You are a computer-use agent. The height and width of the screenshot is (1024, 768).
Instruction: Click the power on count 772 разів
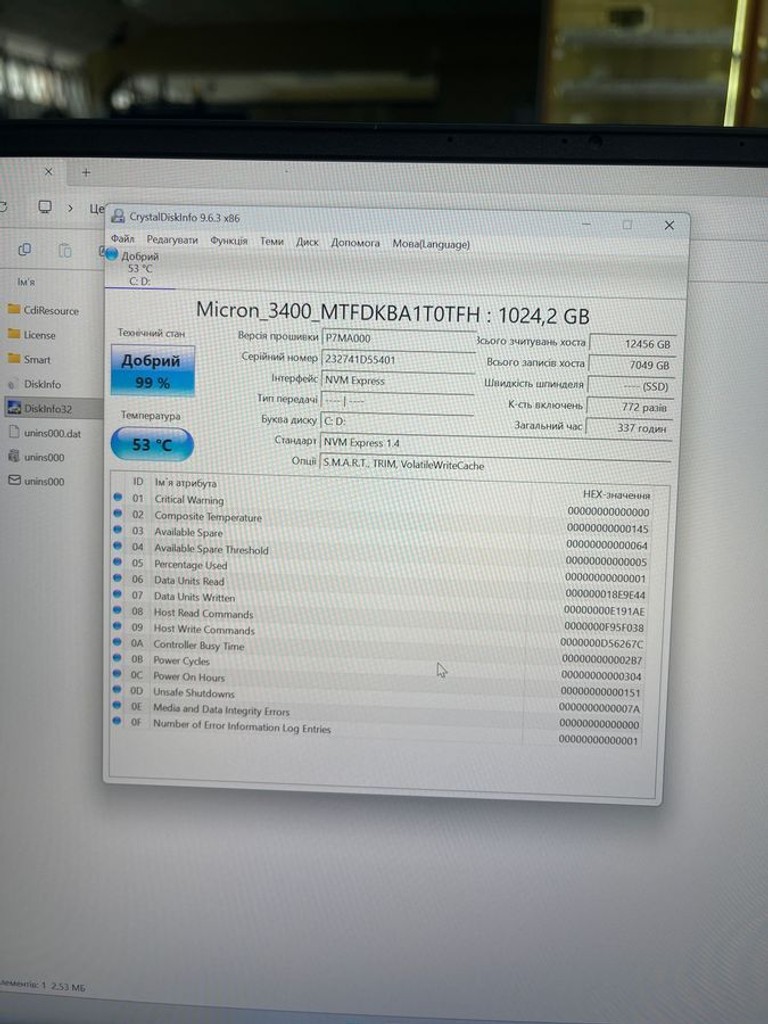[629, 407]
